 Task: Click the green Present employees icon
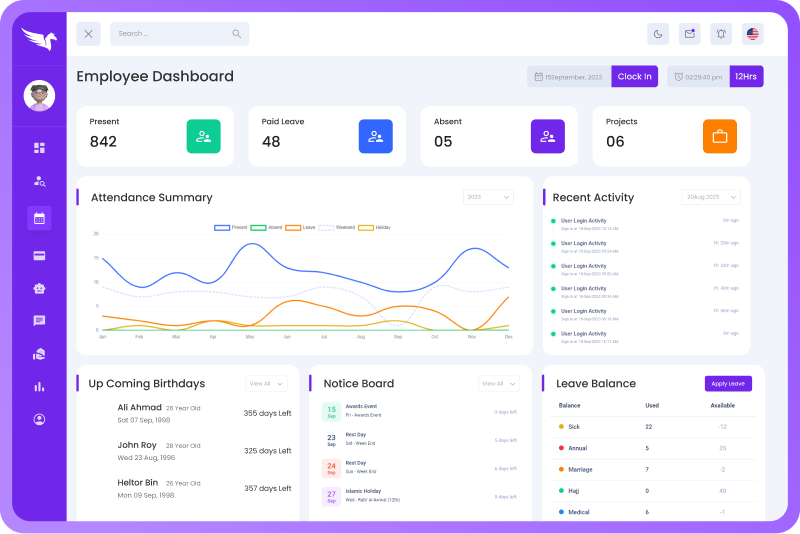(203, 136)
